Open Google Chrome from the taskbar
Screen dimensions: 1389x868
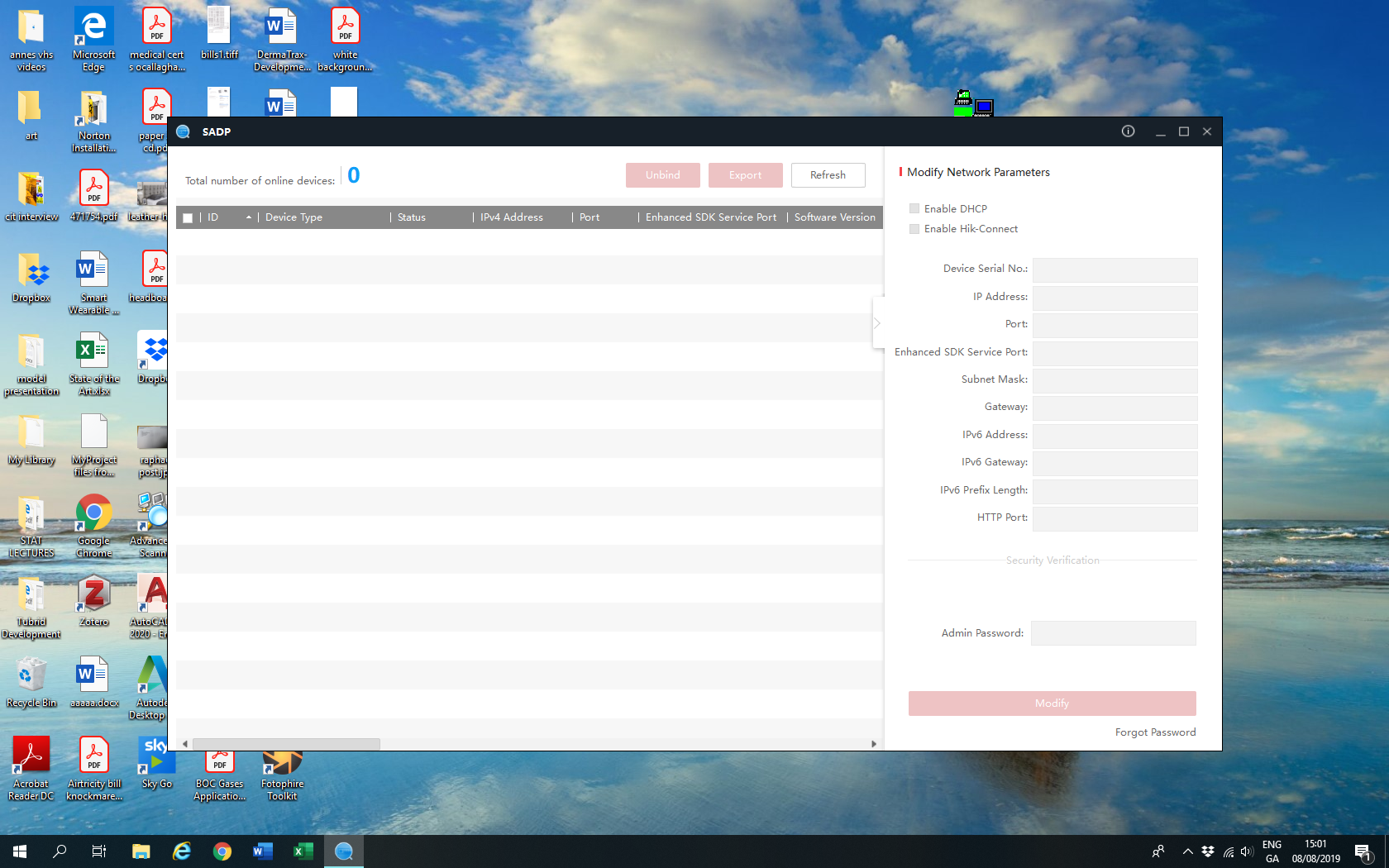click(222, 851)
